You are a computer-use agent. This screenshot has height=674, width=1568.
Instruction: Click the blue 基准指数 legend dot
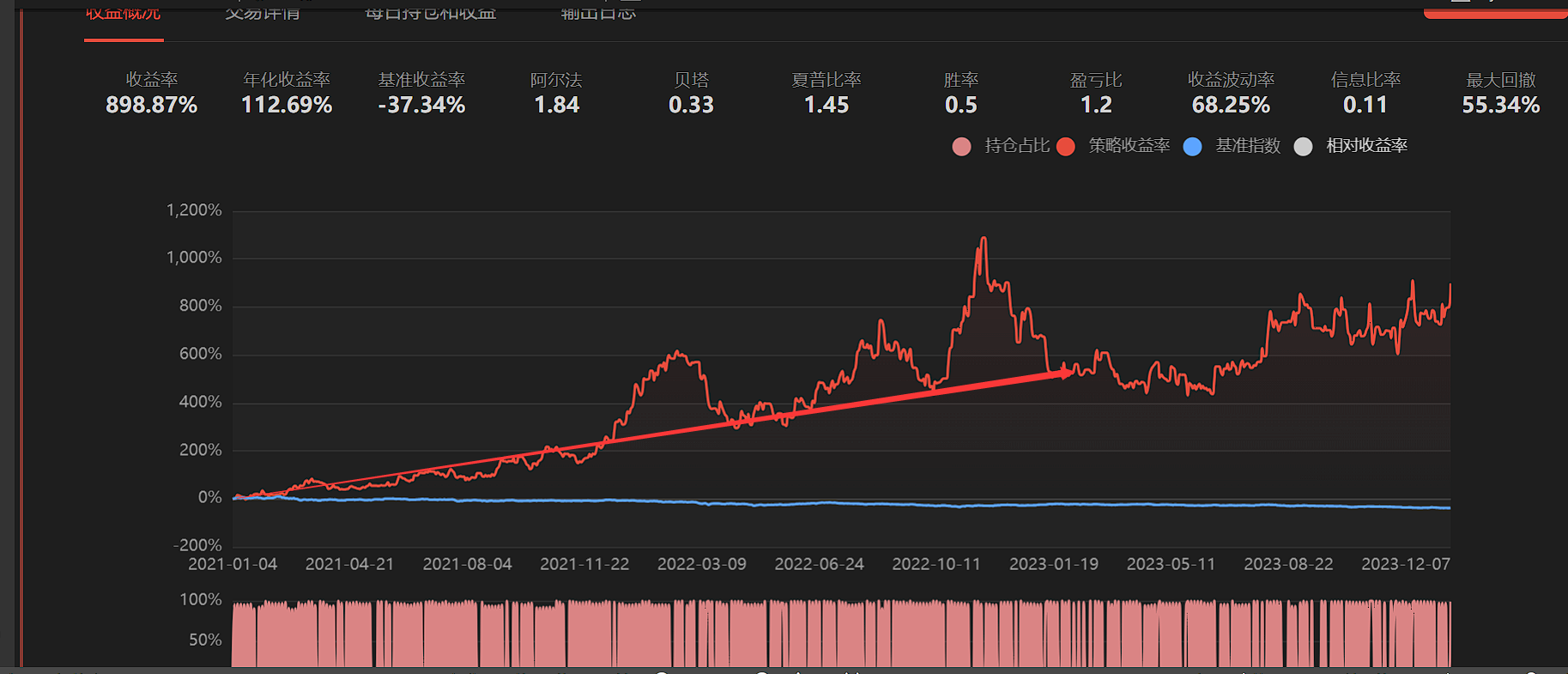coord(1192,147)
